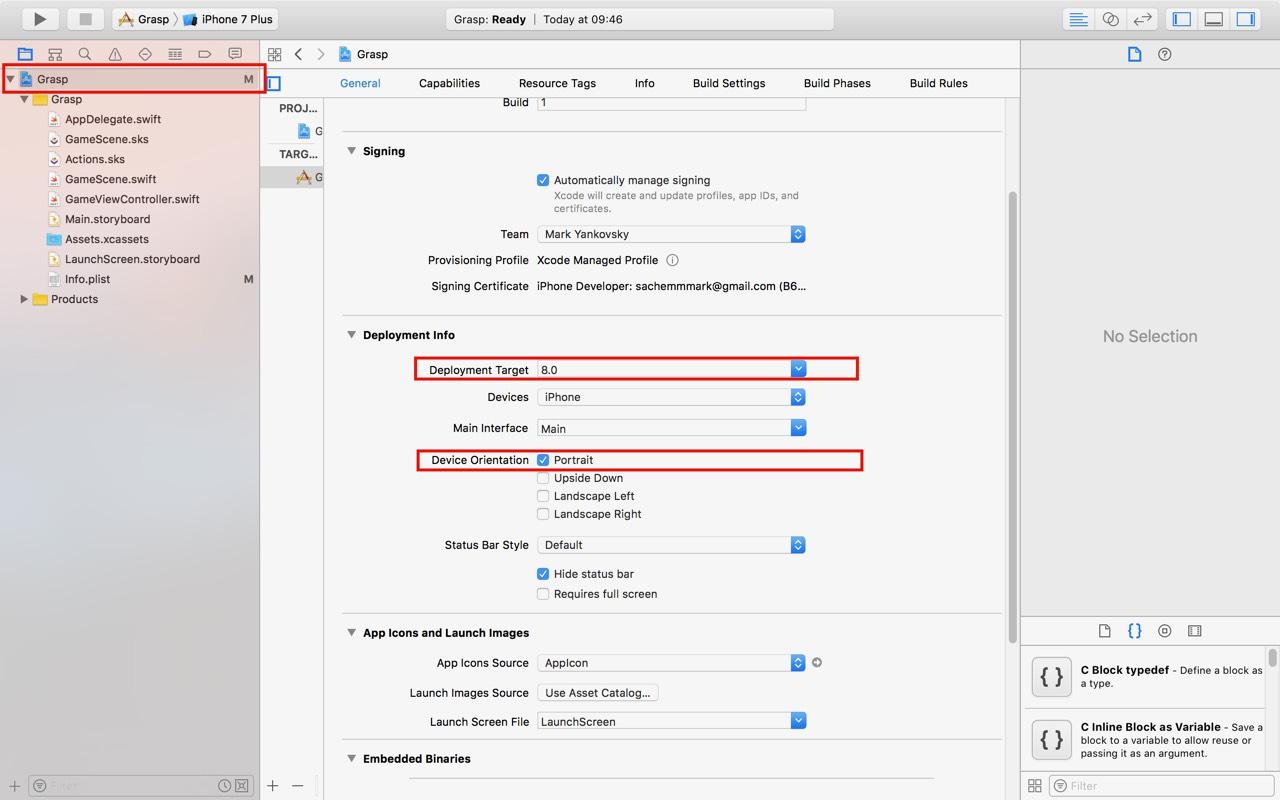
Task: Add a new file with plus button
Action: click(x=15, y=786)
